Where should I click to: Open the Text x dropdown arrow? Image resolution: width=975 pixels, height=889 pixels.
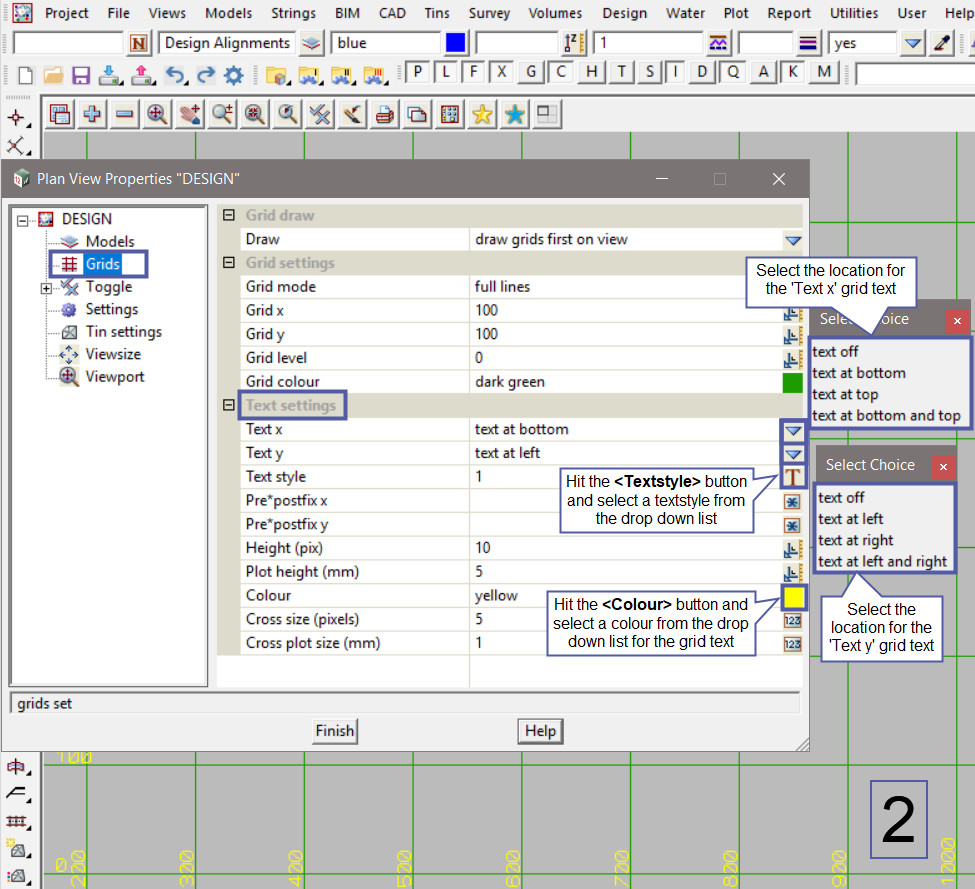793,430
